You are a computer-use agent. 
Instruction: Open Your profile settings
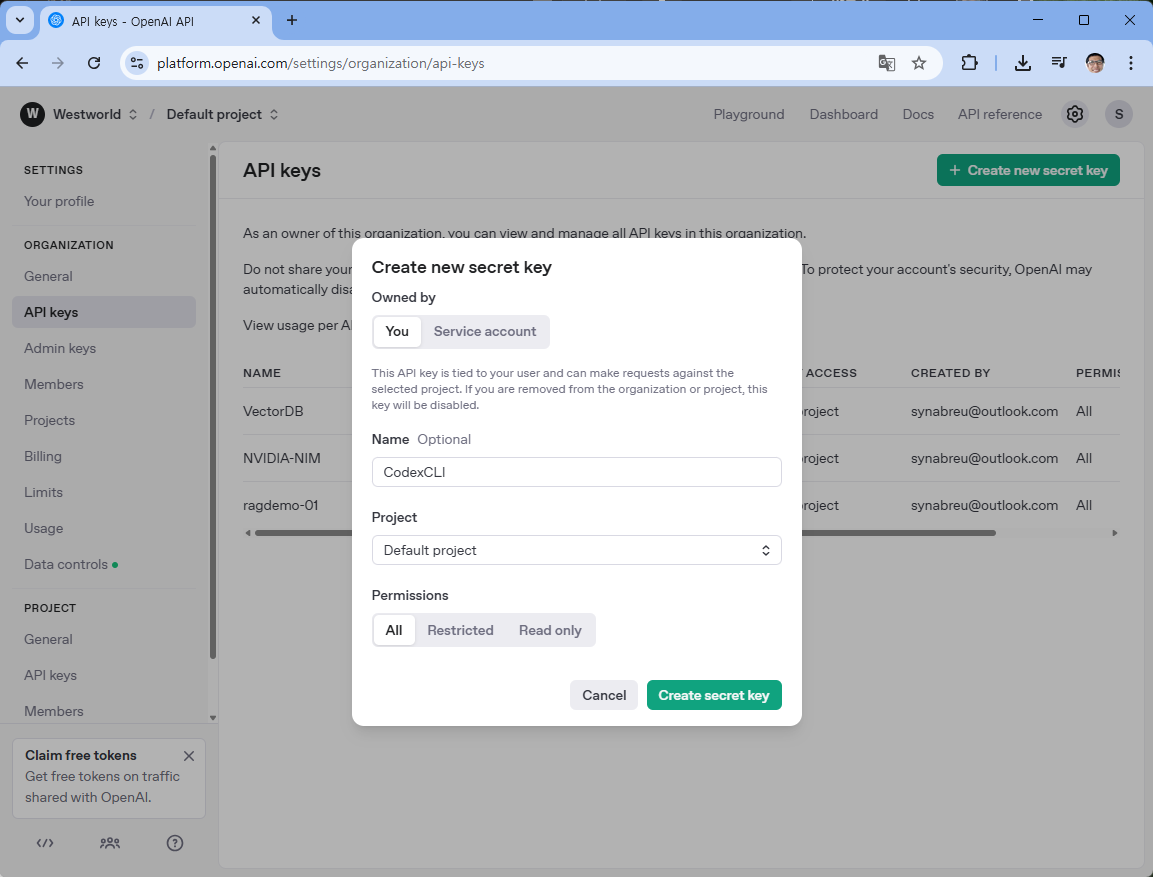tap(59, 201)
